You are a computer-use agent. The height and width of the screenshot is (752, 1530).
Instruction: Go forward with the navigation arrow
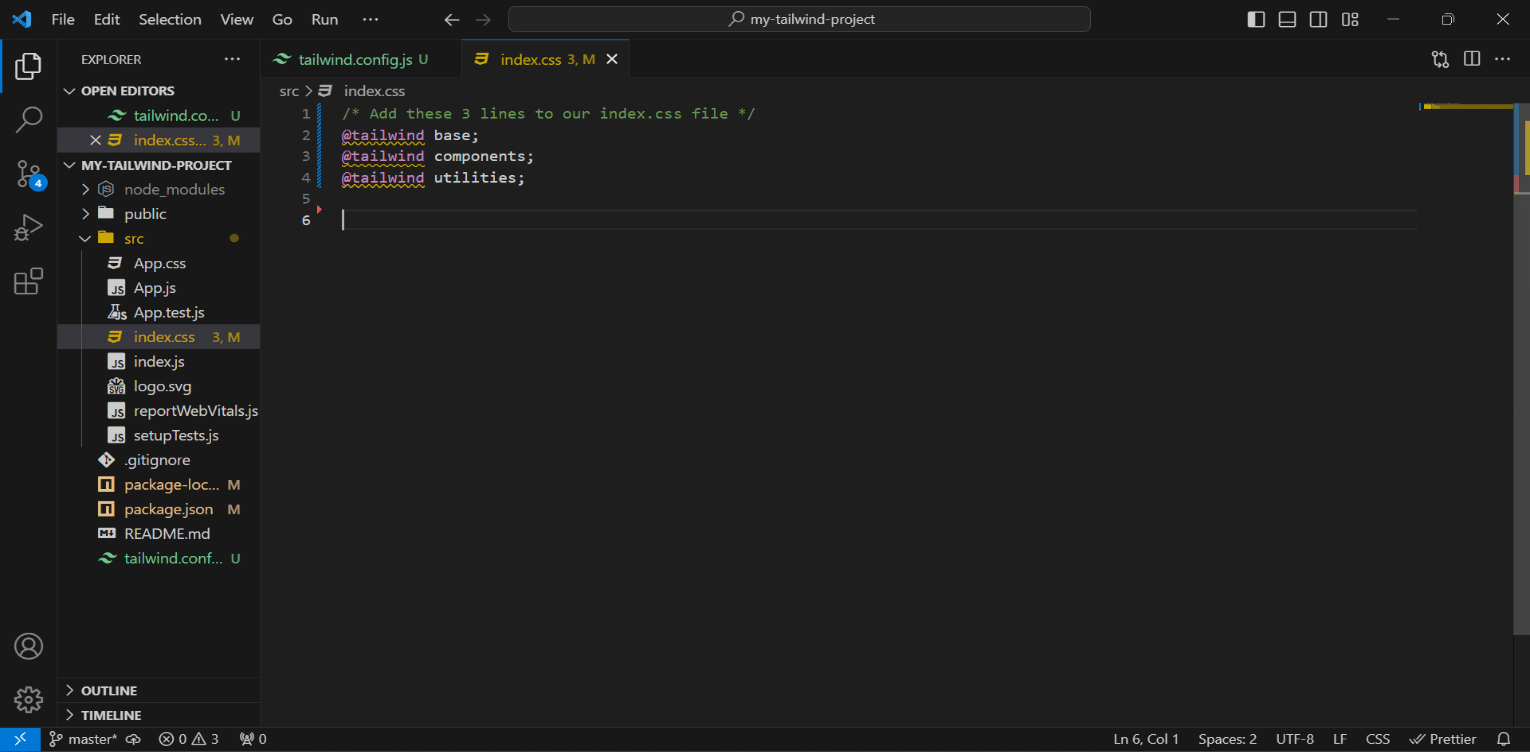point(483,19)
